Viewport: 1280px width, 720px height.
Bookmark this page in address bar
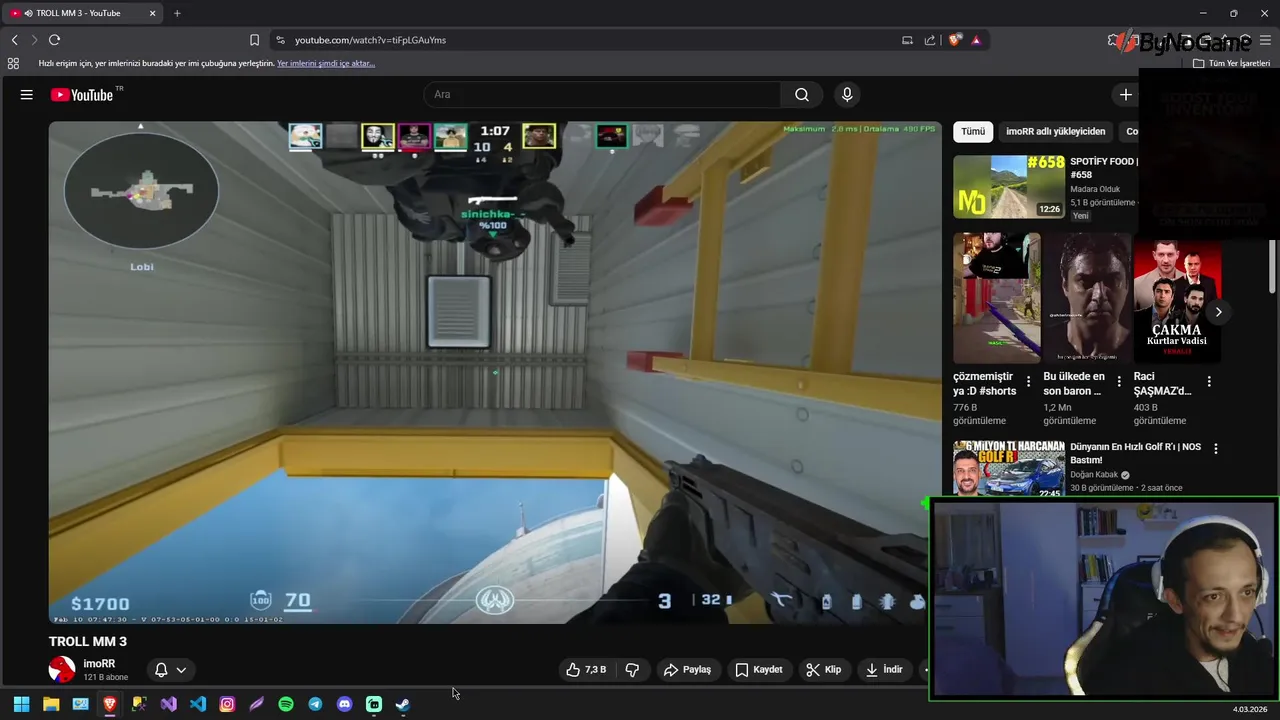(254, 40)
